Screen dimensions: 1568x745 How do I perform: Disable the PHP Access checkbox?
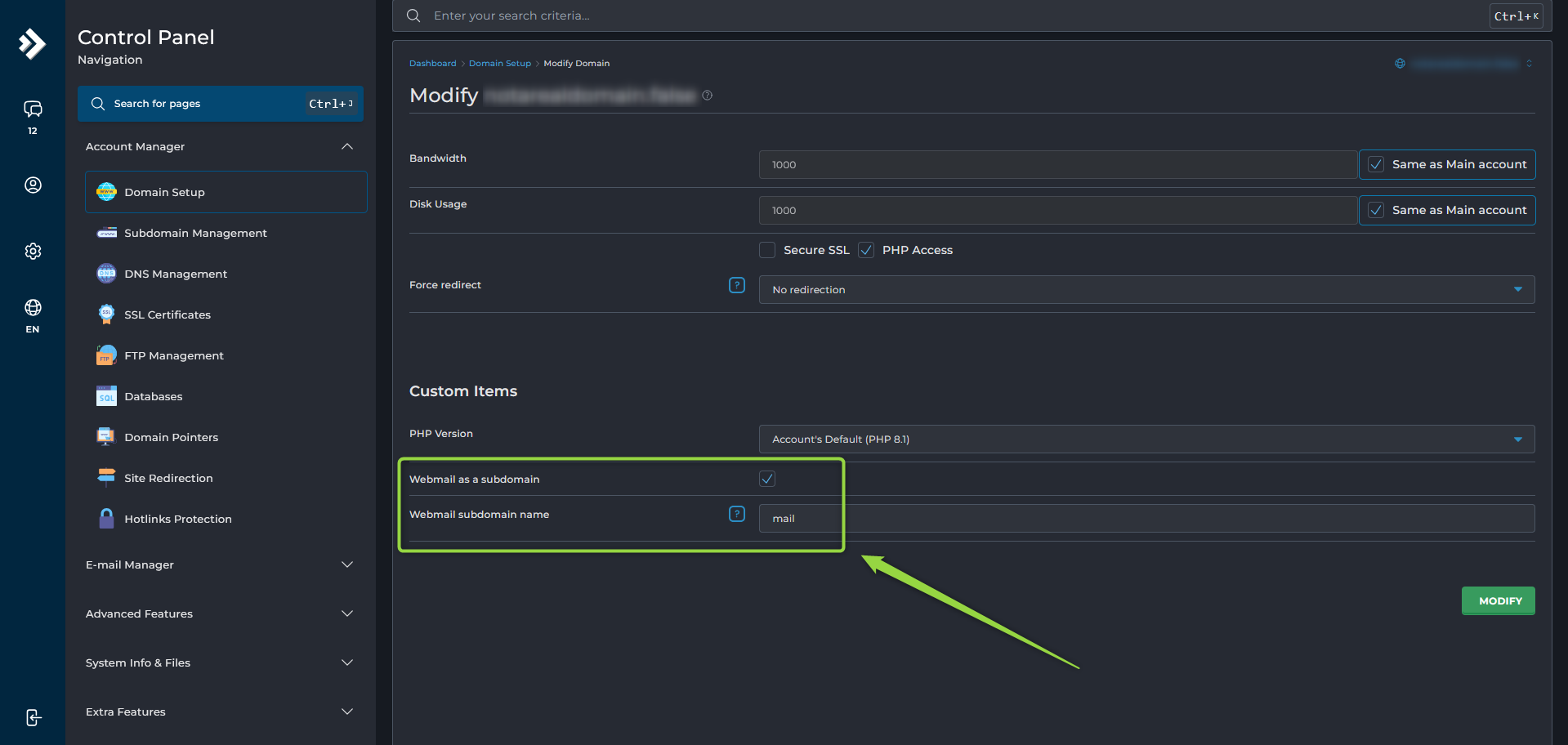866,250
